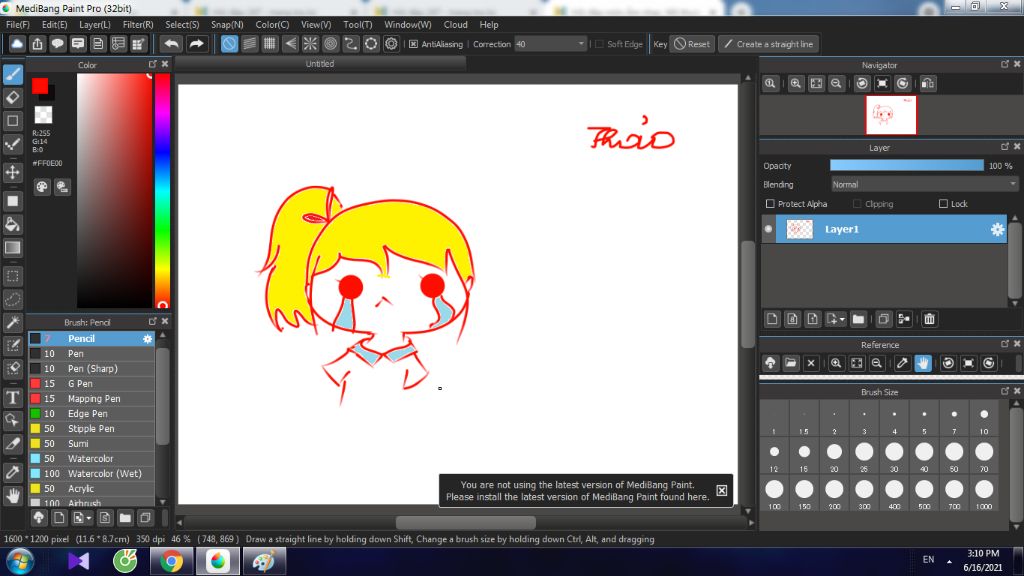Image resolution: width=1024 pixels, height=576 pixels.
Task: Select the Hand tool
Action: click(x=13, y=496)
